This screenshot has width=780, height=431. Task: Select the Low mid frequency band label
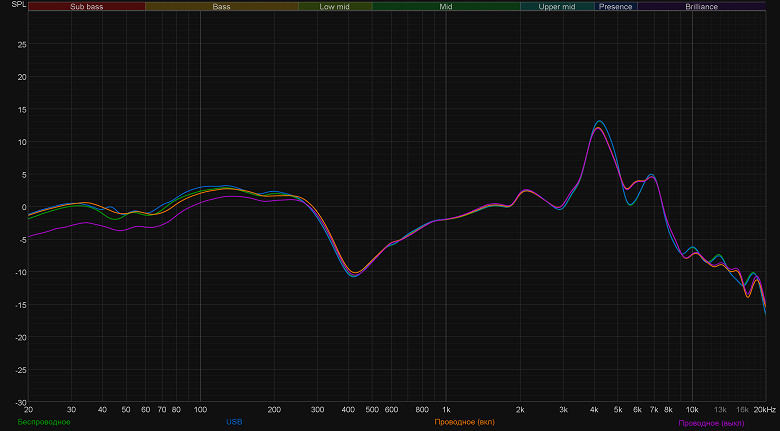[335, 6]
